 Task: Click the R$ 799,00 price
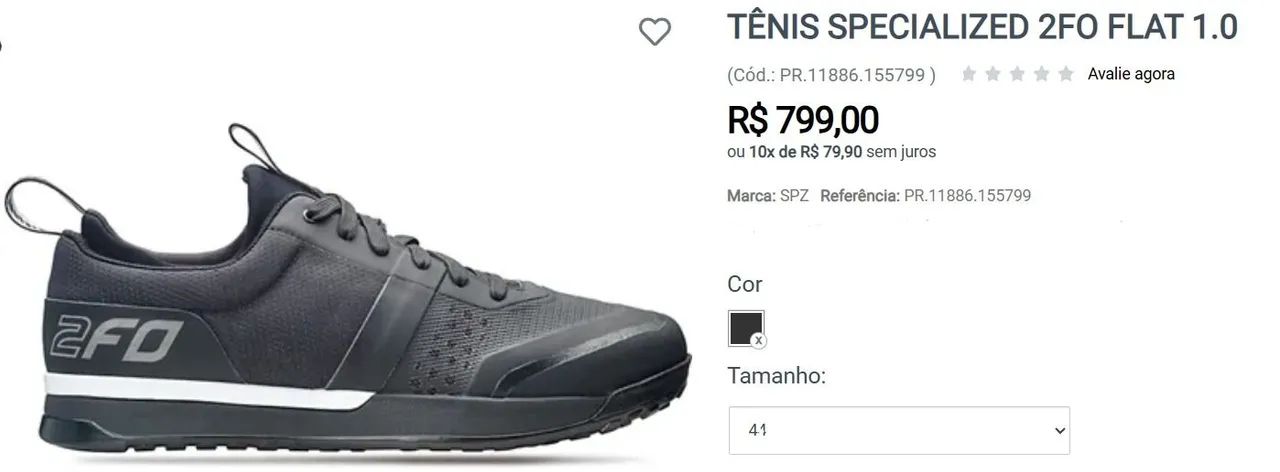tap(803, 120)
